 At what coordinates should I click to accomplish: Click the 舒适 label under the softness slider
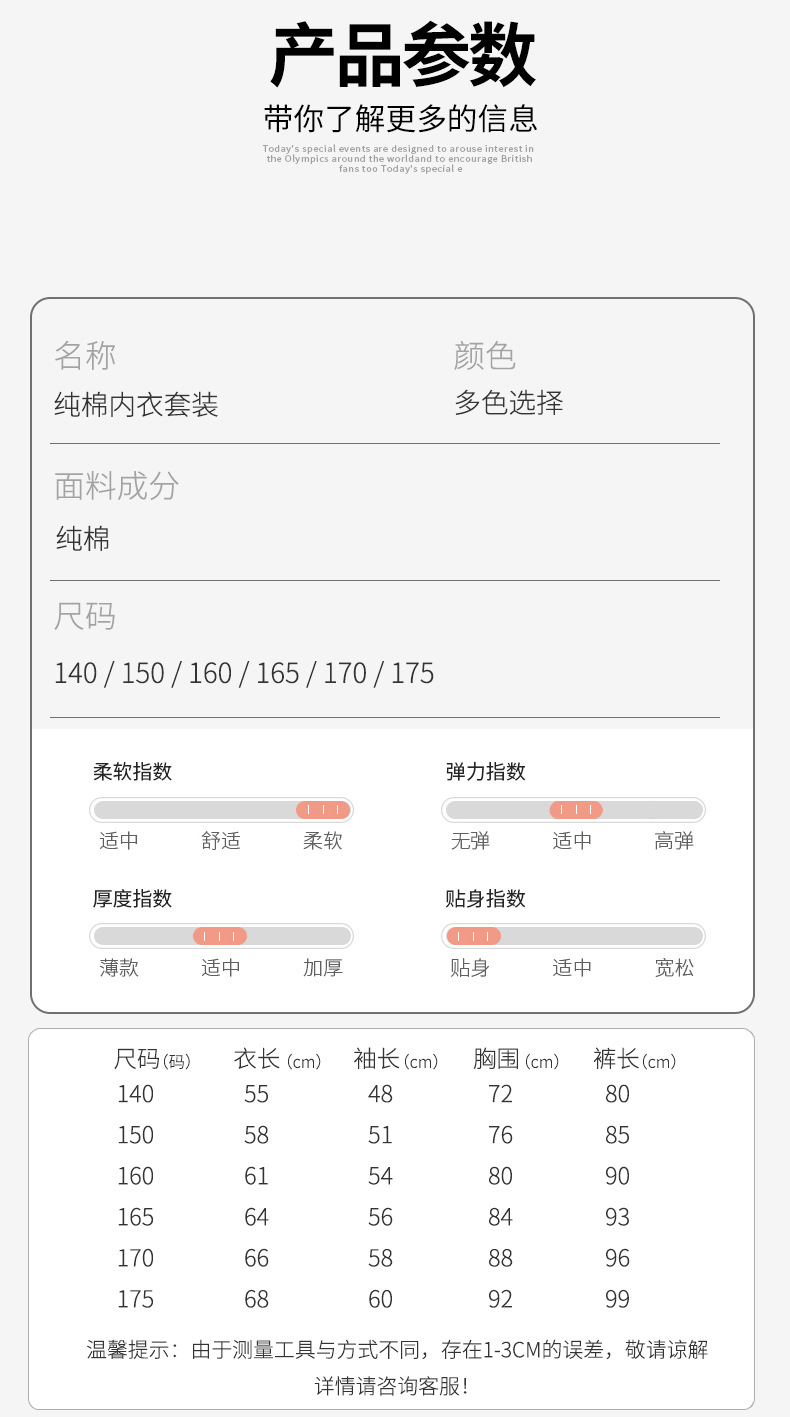221,841
